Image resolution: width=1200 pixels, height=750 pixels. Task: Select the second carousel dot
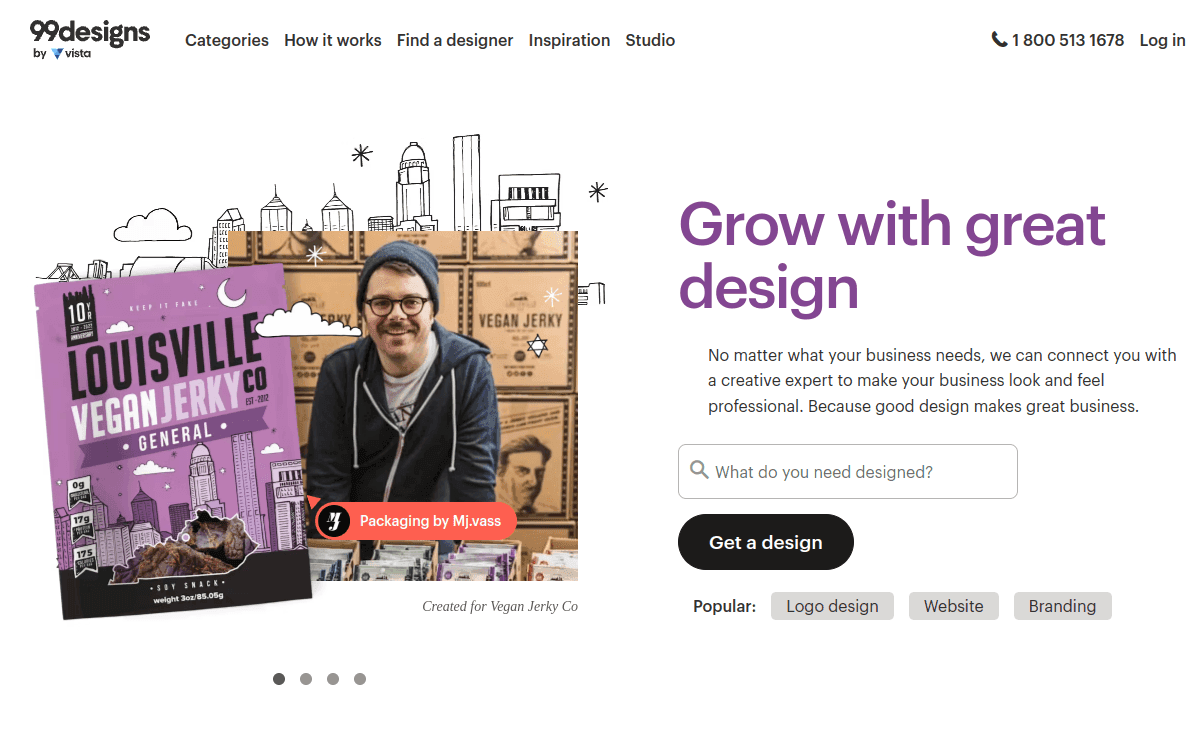click(306, 679)
